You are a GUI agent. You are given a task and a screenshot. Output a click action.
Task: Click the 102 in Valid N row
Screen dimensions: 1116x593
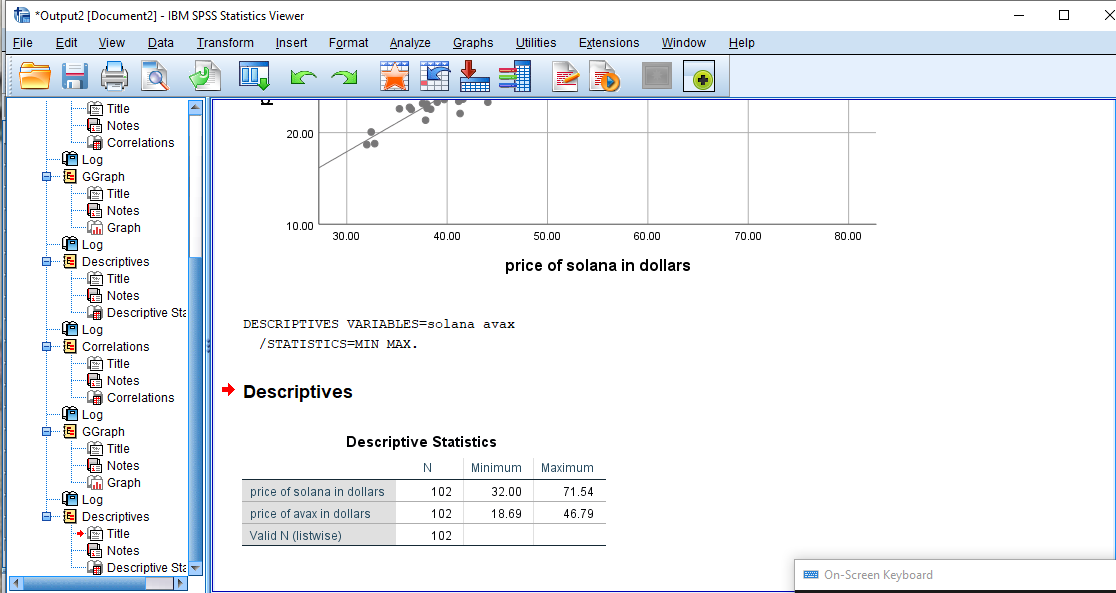point(441,536)
